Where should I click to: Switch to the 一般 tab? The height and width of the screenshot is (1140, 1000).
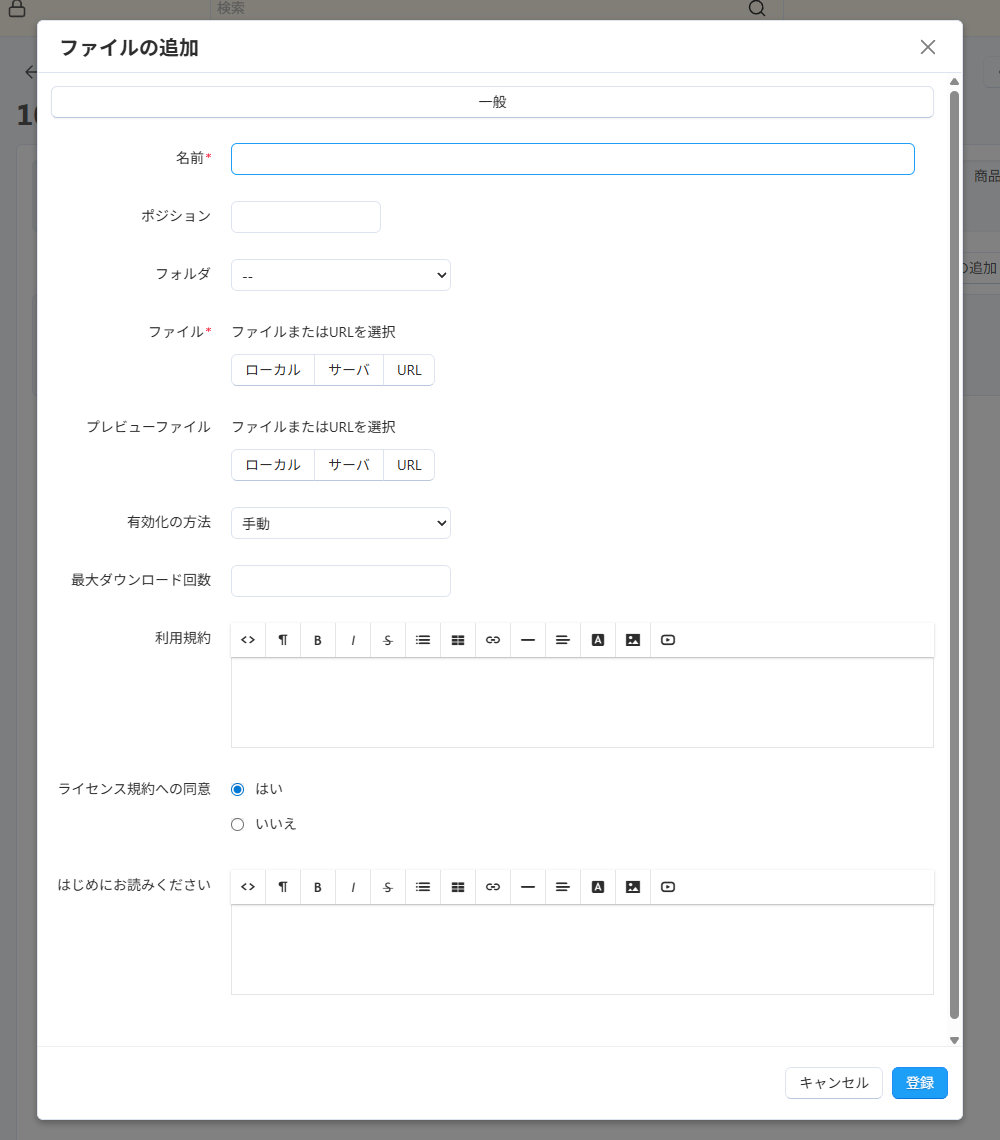click(x=491, y=101)
